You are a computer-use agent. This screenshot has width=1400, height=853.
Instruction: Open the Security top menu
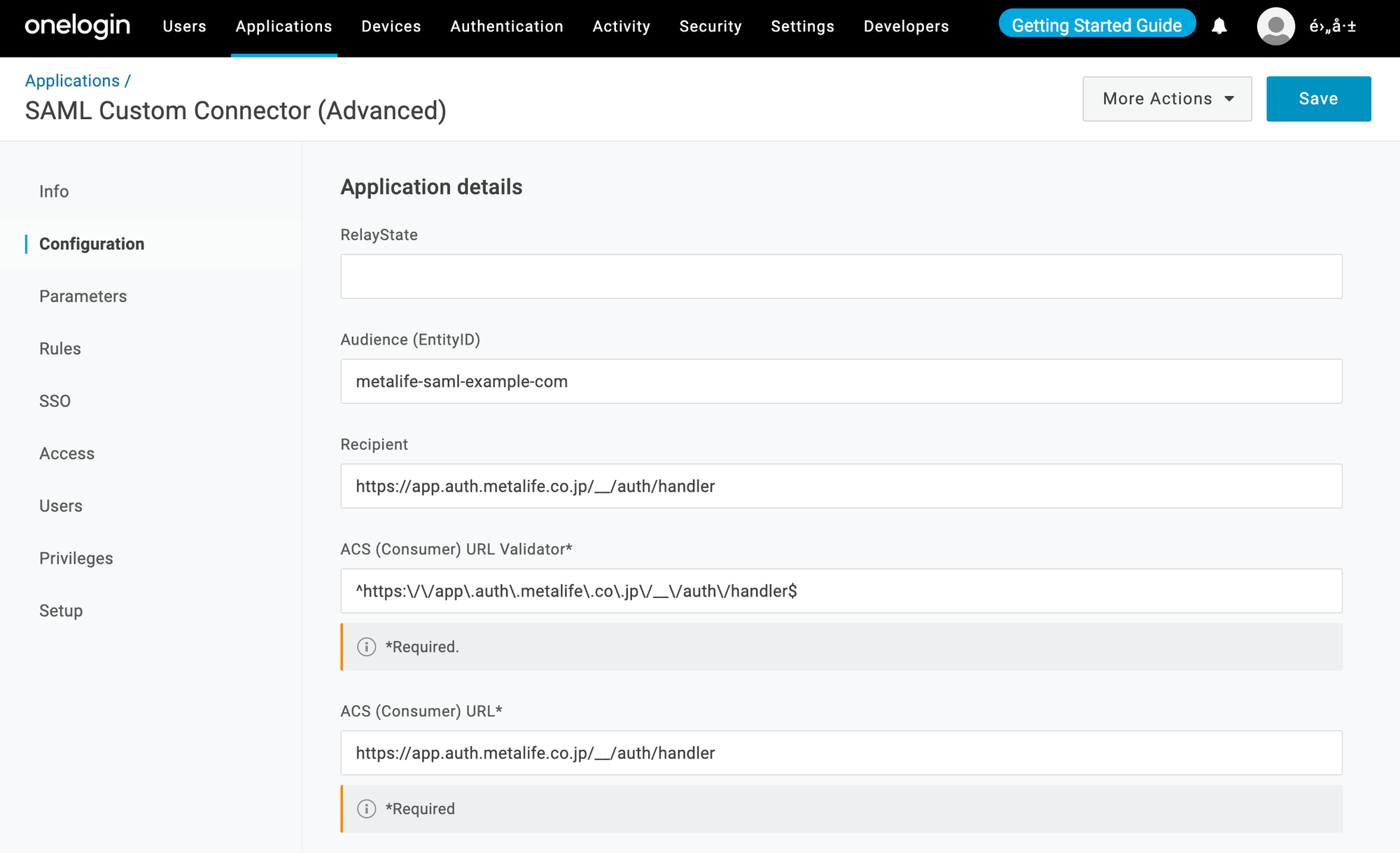coord(710,26)
